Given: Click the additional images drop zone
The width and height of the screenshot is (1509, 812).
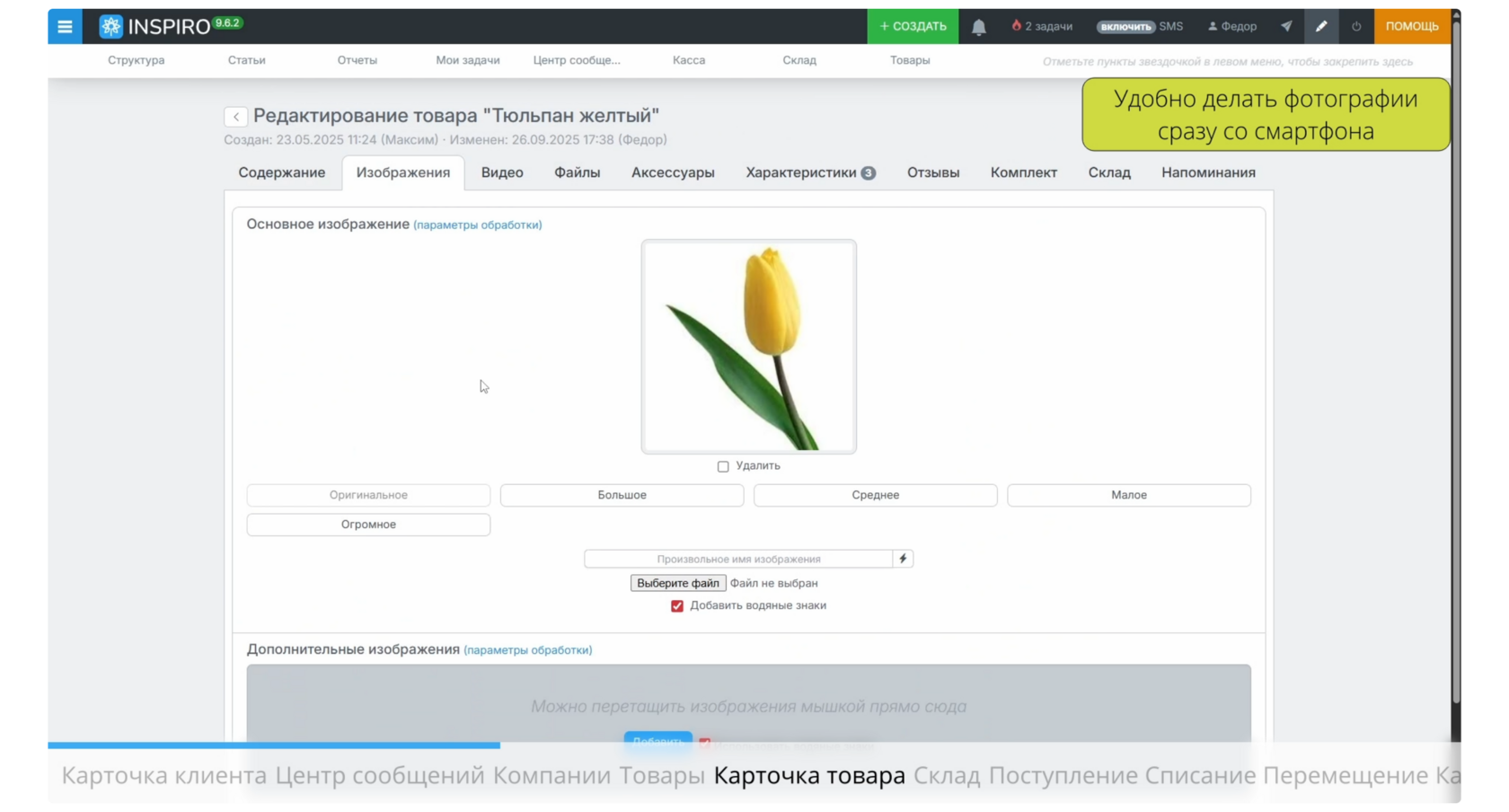Looking at the screenshot, I should [749, 705].
